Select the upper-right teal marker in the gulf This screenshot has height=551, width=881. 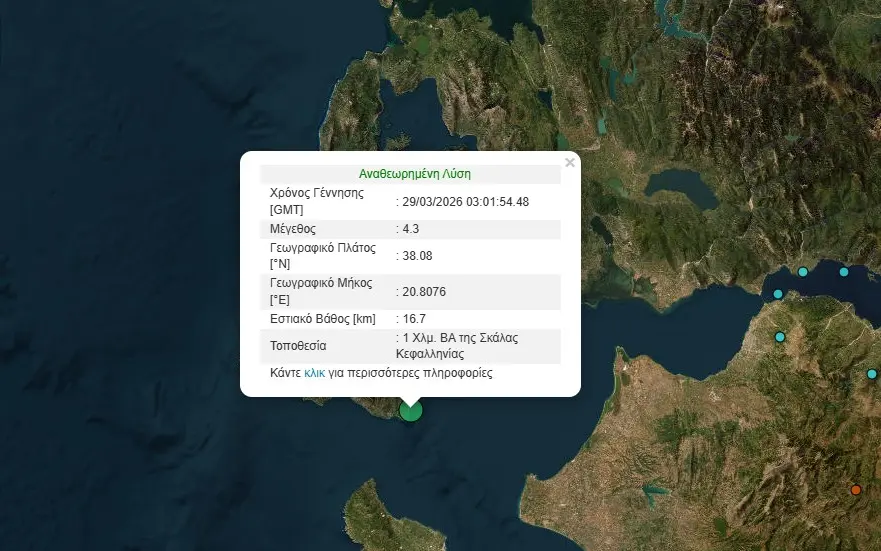[x=844, y=272]
